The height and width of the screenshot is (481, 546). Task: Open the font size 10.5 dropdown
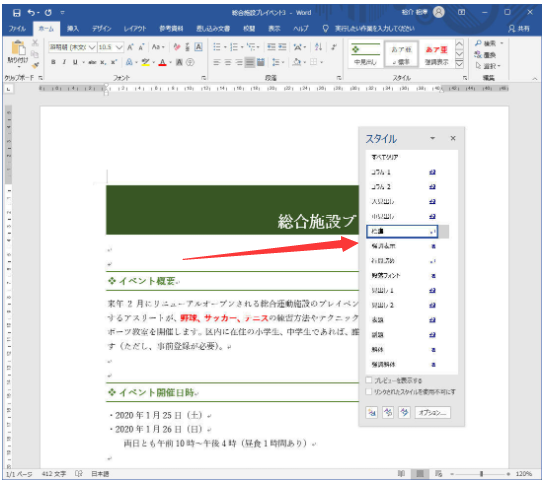coord(119,47)
